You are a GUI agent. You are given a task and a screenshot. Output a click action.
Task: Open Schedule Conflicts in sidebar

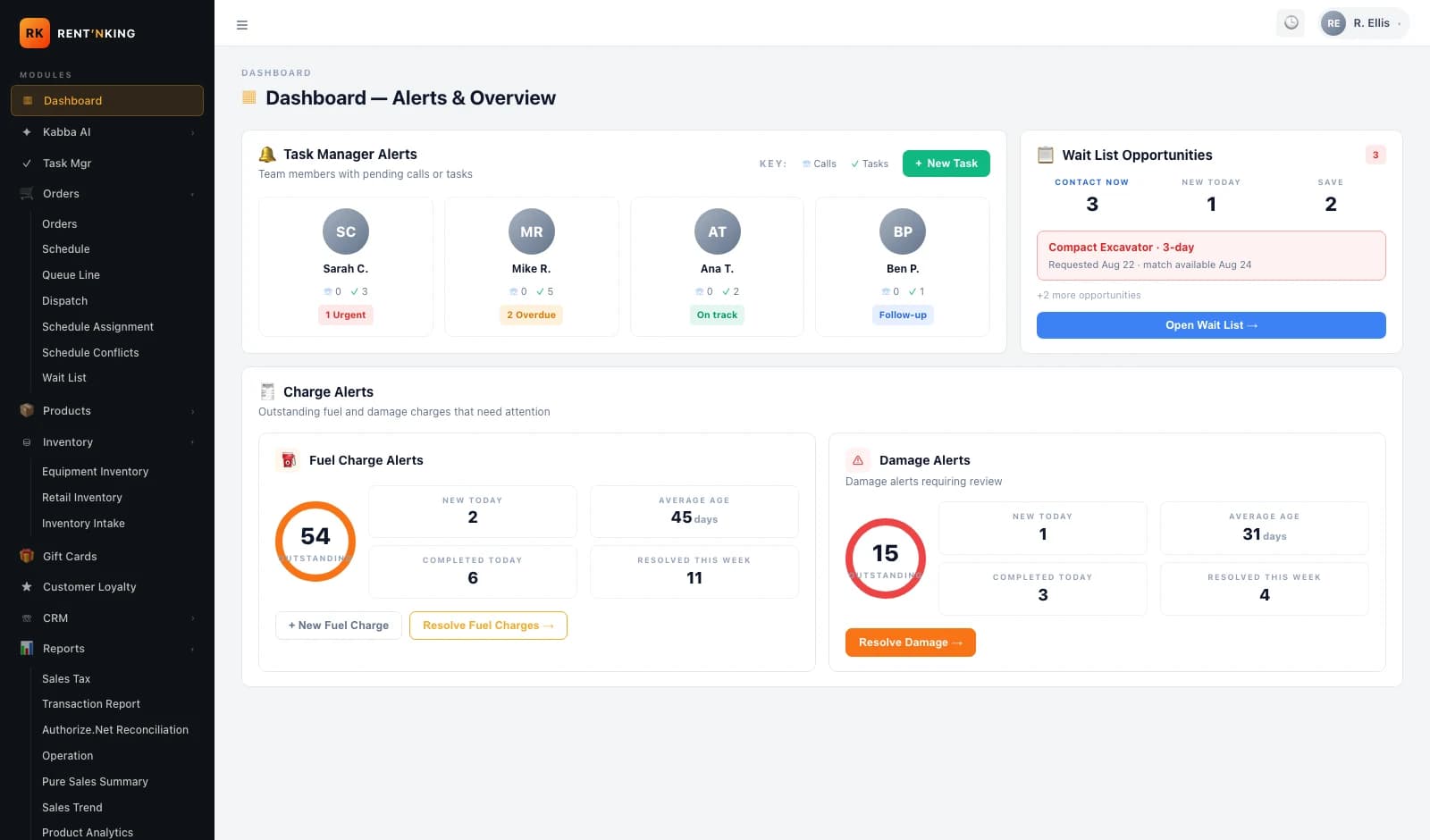coord(90,353)
